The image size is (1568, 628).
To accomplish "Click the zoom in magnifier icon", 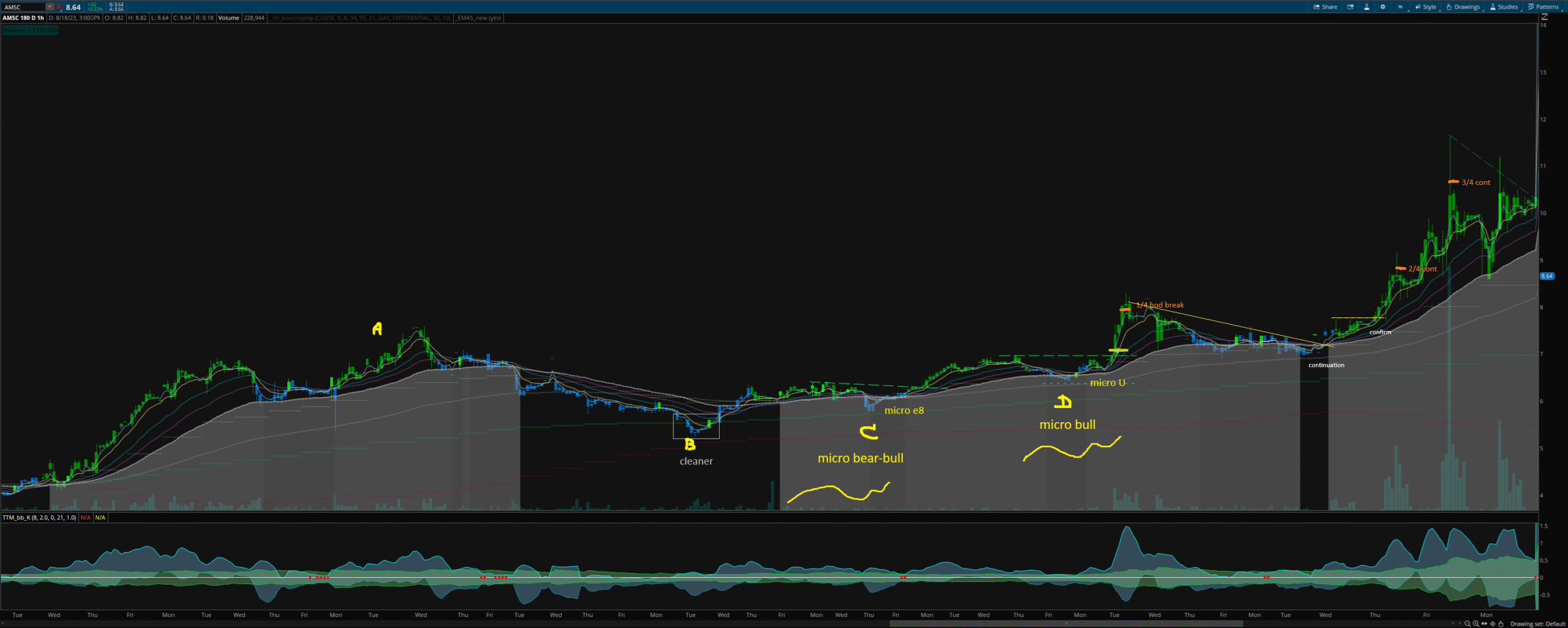I will 1476,624.
